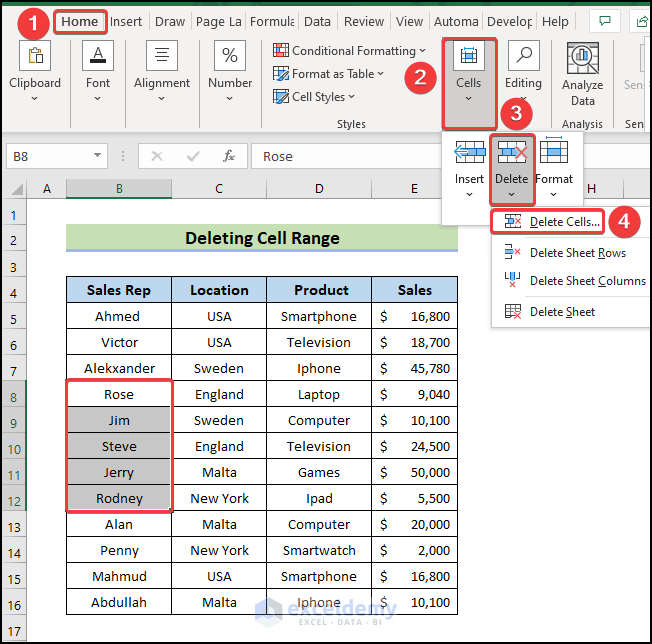652x644 pixels.
Task: Switch to the Review tab
Action: (364, 21)
